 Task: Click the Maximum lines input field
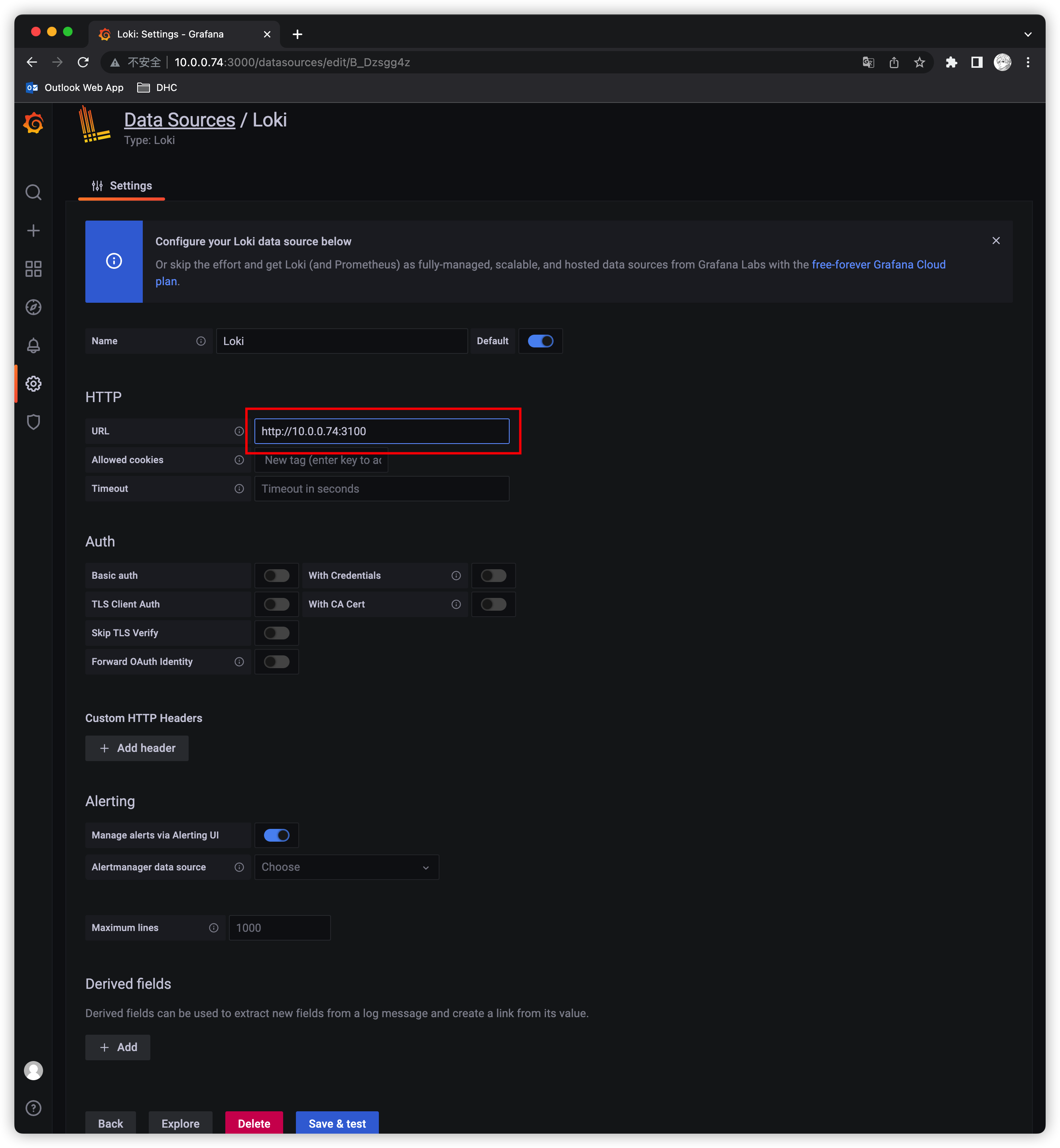[279, 928]
